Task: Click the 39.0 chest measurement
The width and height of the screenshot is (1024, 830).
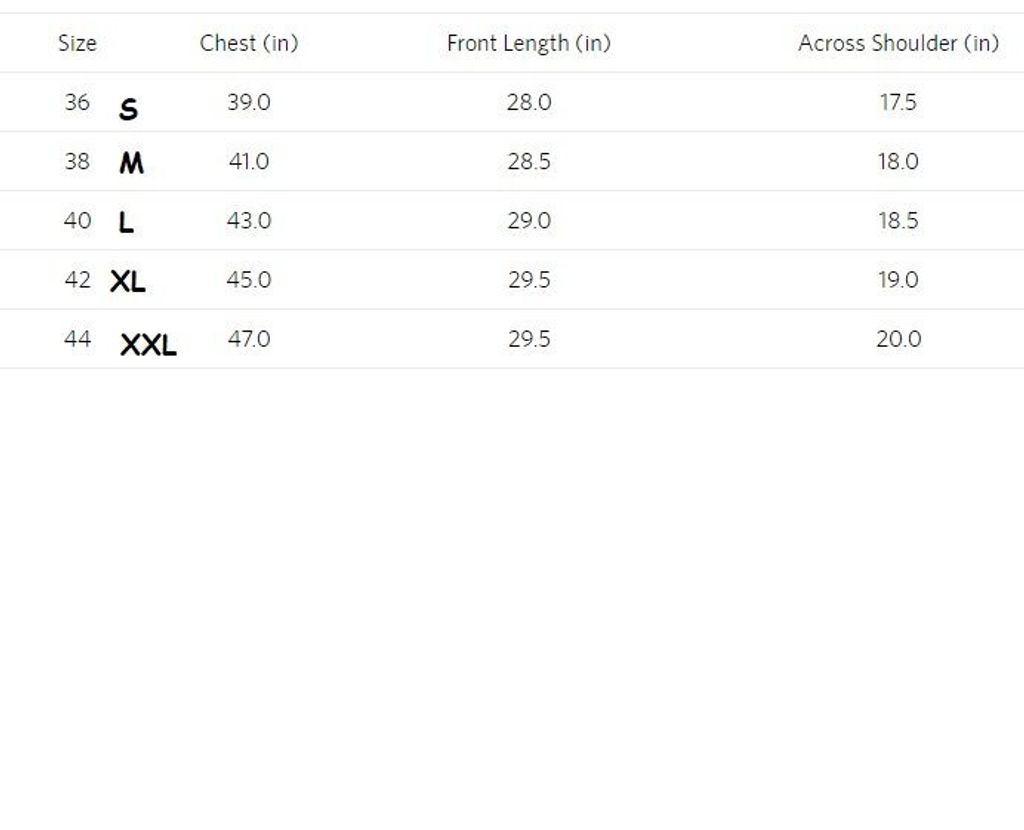Action: click(x=248, y=102)
